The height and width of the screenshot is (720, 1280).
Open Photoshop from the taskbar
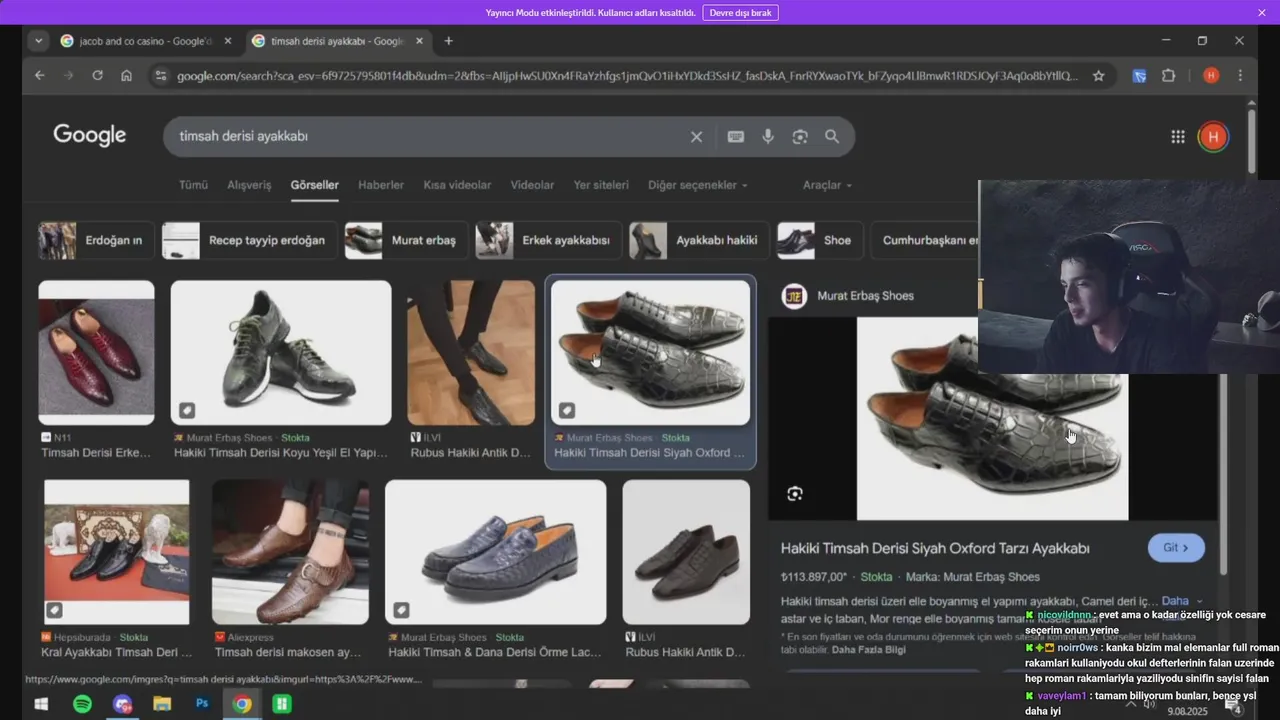click(x=202, y=704)
